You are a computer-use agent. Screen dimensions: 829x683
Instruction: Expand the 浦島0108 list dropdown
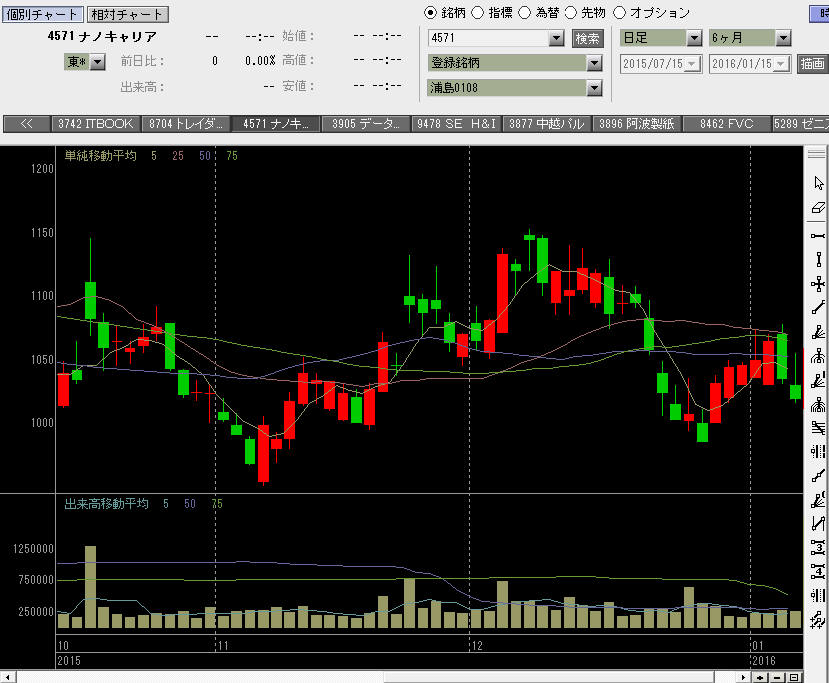594,88
